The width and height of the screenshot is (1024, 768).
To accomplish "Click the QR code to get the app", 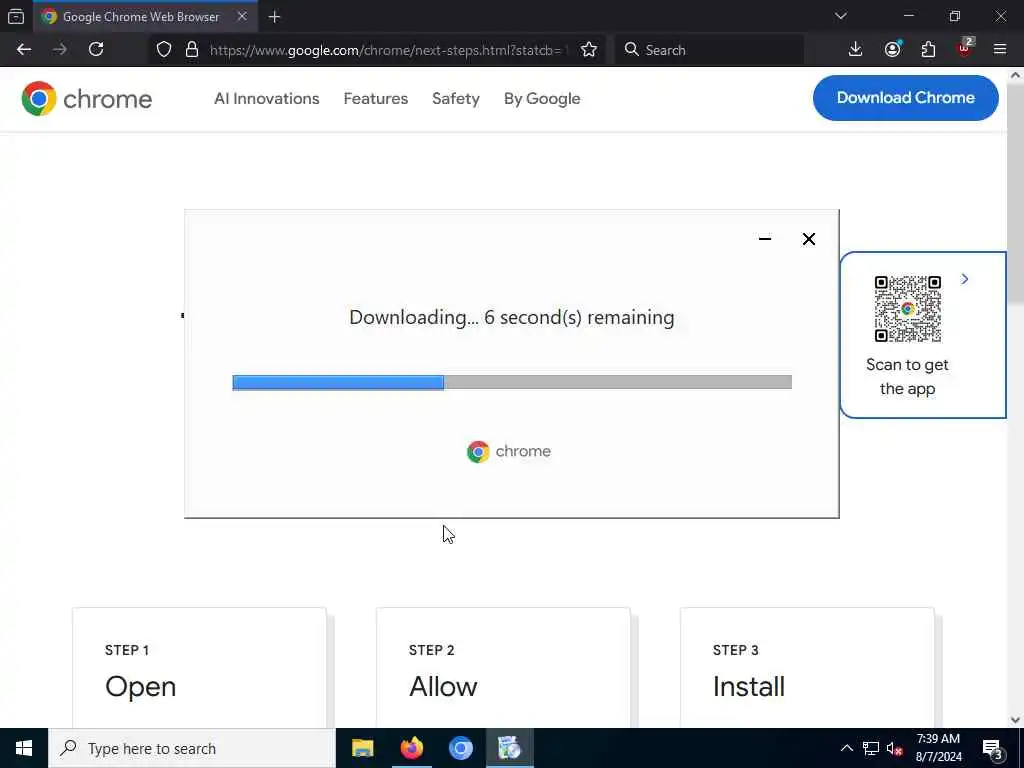I will [x=908, y=309].
